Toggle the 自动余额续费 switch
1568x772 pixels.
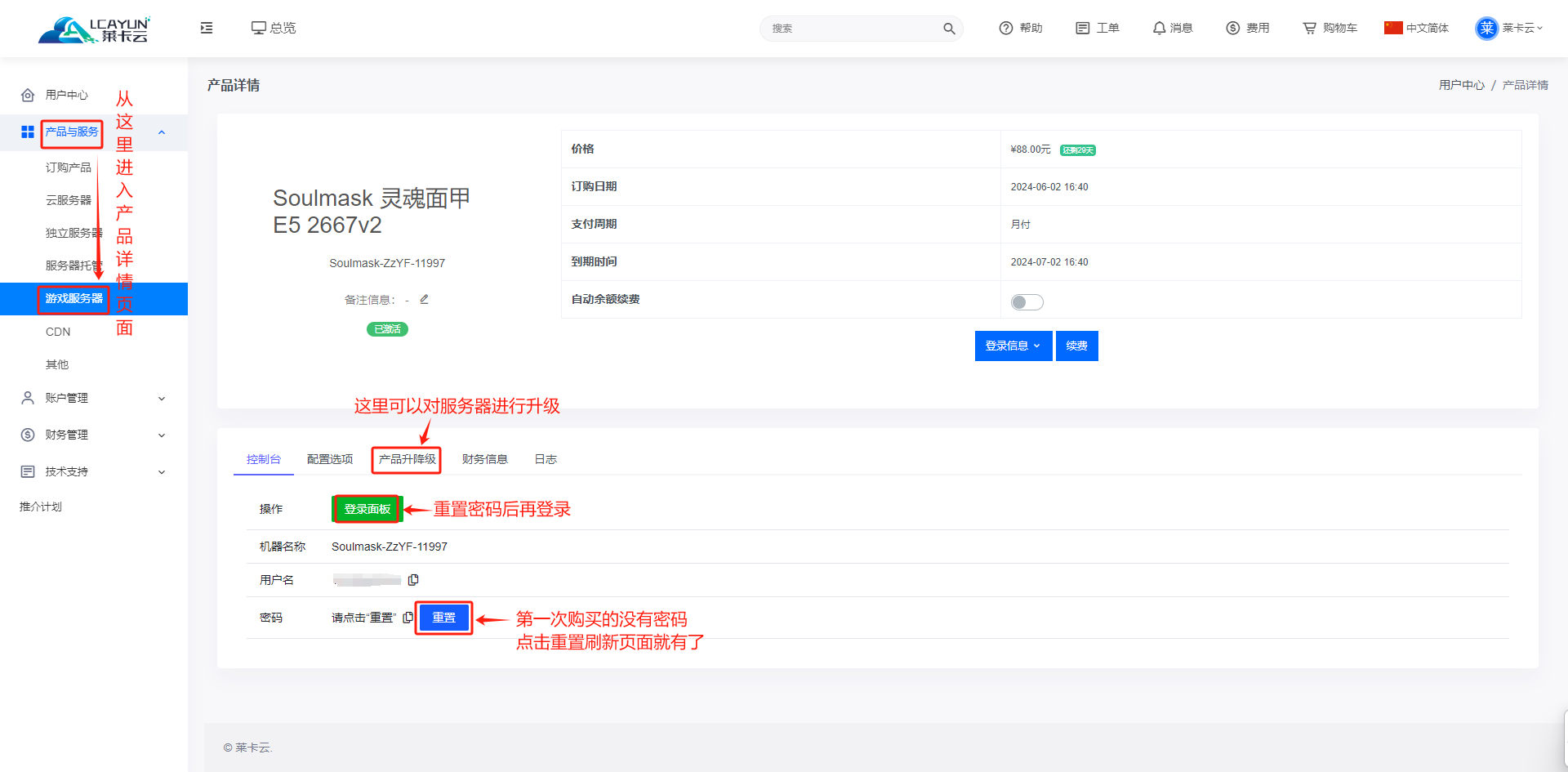tap(1027, 302)
